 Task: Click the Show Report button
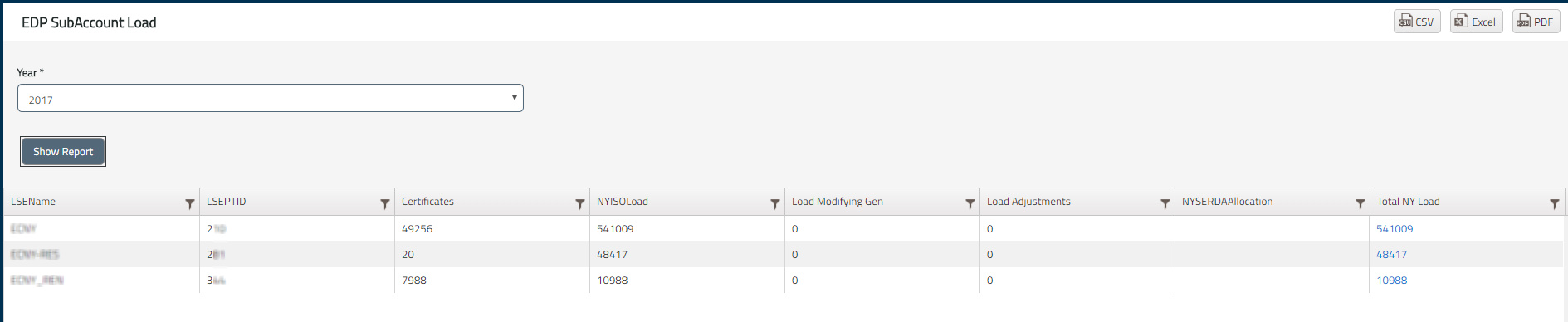coord(63,151)
